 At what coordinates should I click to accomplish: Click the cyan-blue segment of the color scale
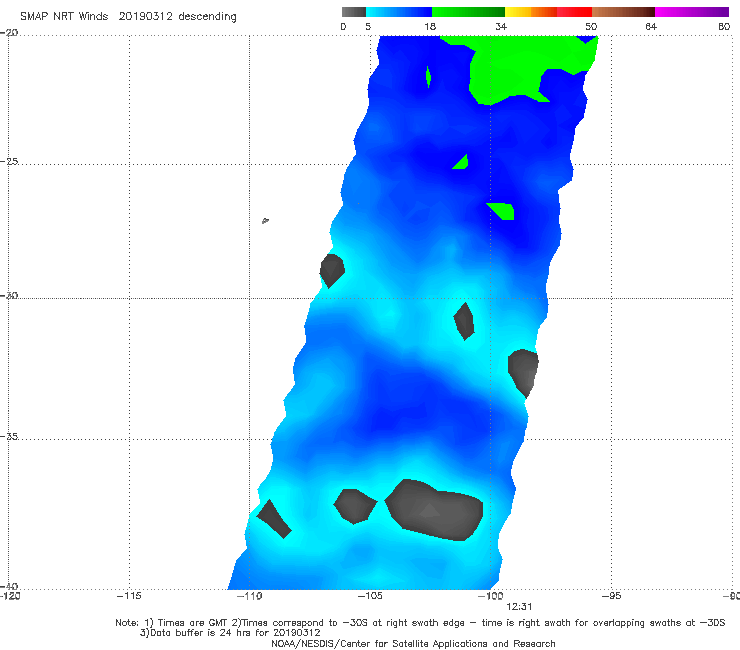tap(399, 12)
